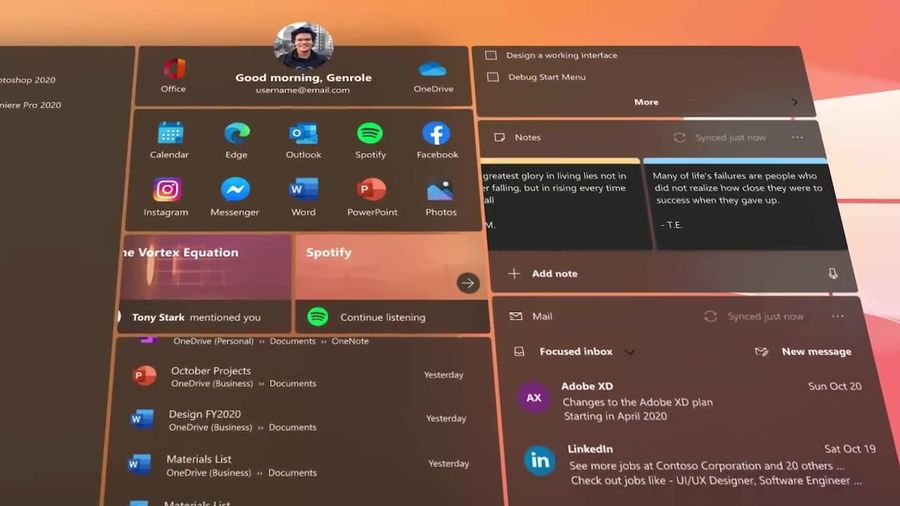Click the chevron next to More

click(795, 102)
